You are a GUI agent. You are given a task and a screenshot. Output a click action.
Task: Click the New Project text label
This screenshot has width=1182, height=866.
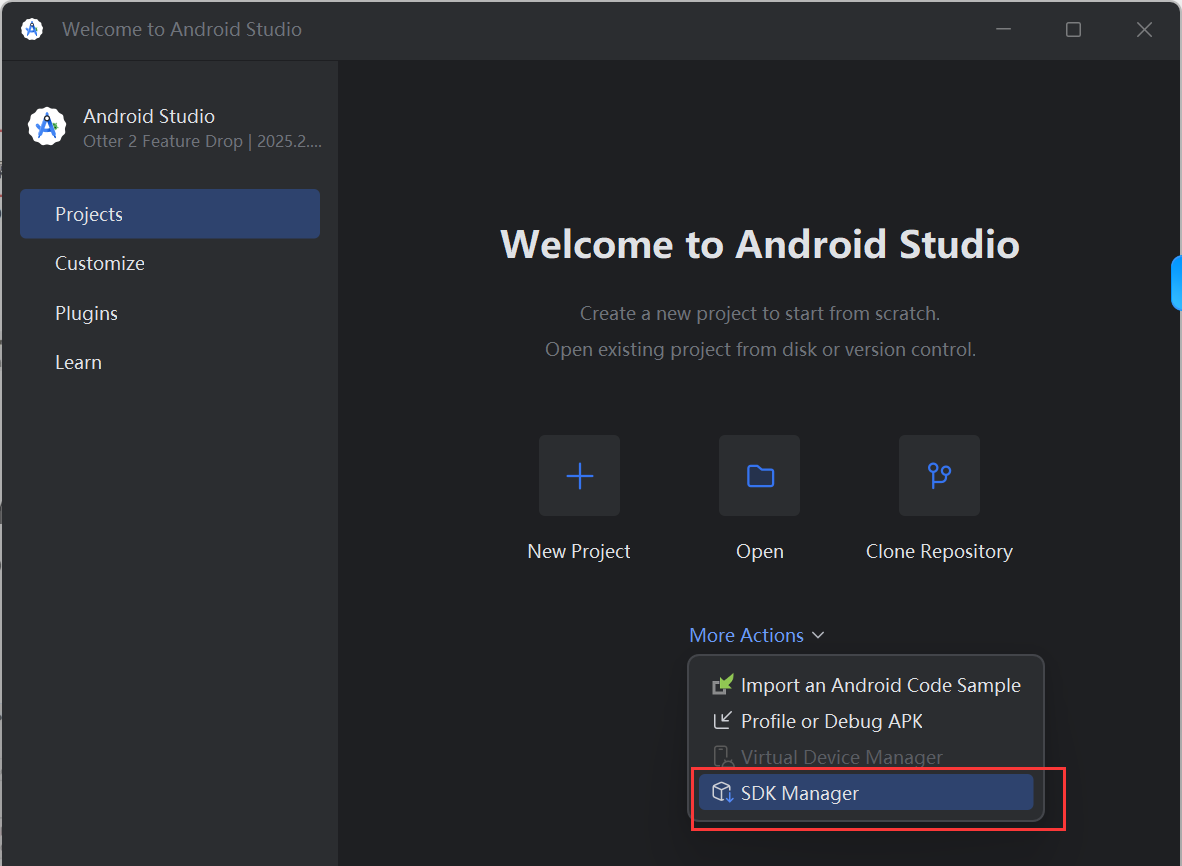(x=579, y=551)
